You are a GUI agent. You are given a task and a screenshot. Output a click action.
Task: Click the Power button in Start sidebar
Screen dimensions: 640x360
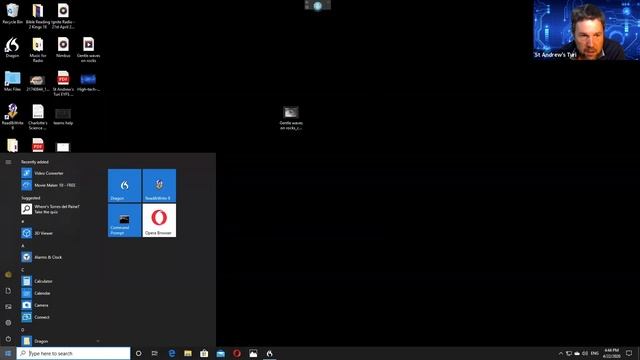pyautogui.click(x=8, y=339)
